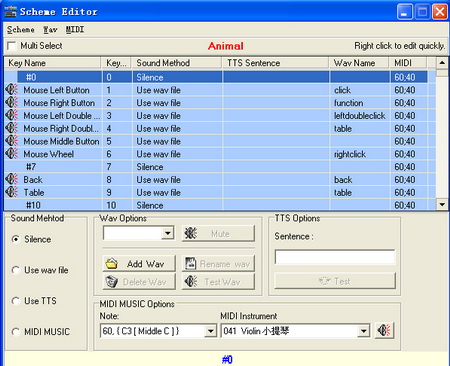Click the speaker icon beside Back row
450x366 pixels.
tap(11, 179)
